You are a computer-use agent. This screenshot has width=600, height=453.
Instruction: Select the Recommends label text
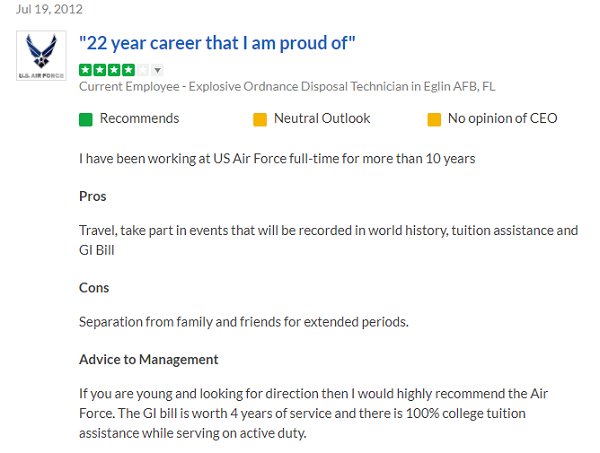pos(139,118)
